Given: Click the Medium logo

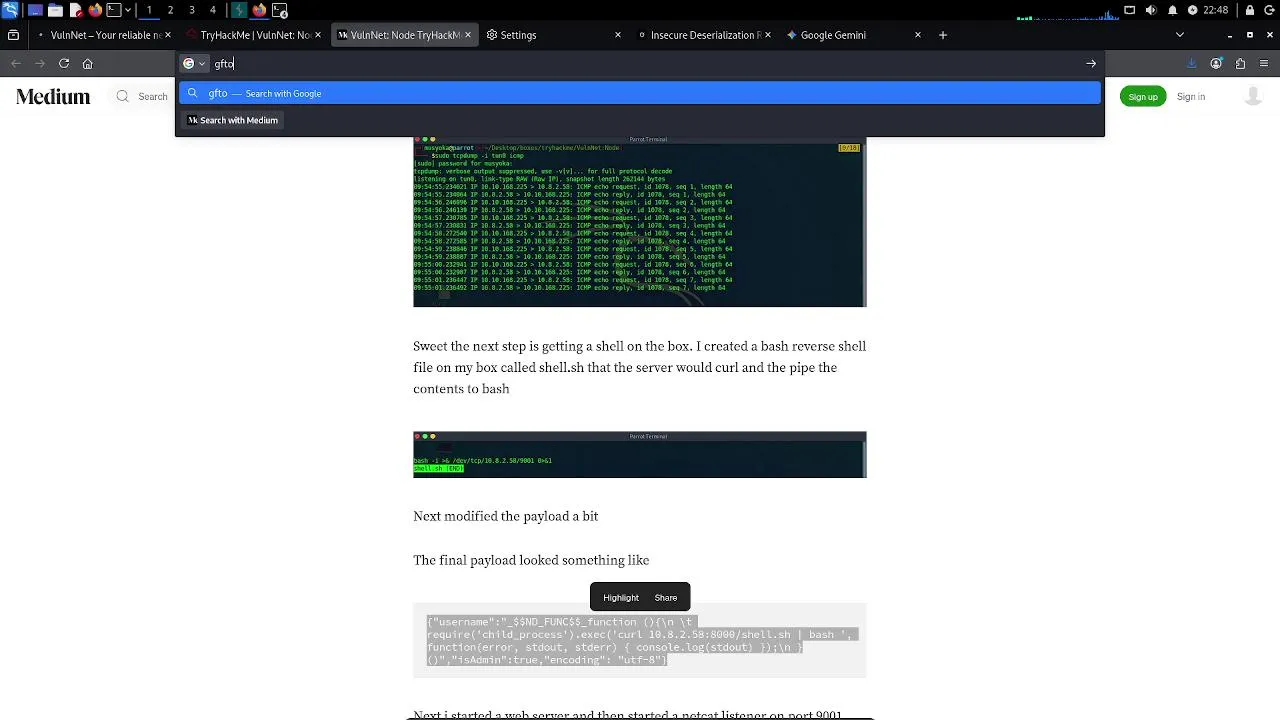Looking at the screenshot, I should [x=53, y=97].
